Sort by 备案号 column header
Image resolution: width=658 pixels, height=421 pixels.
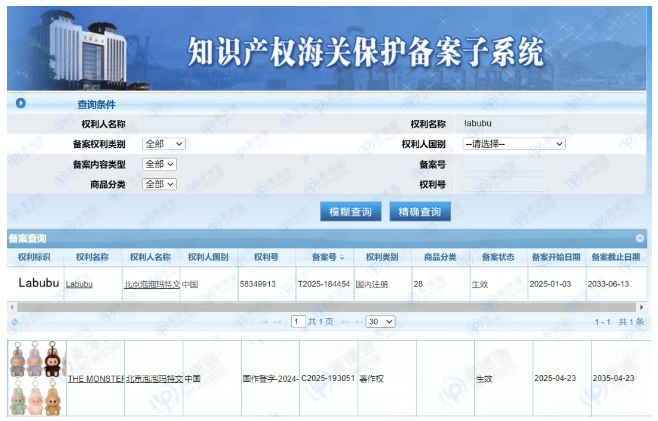324,257
